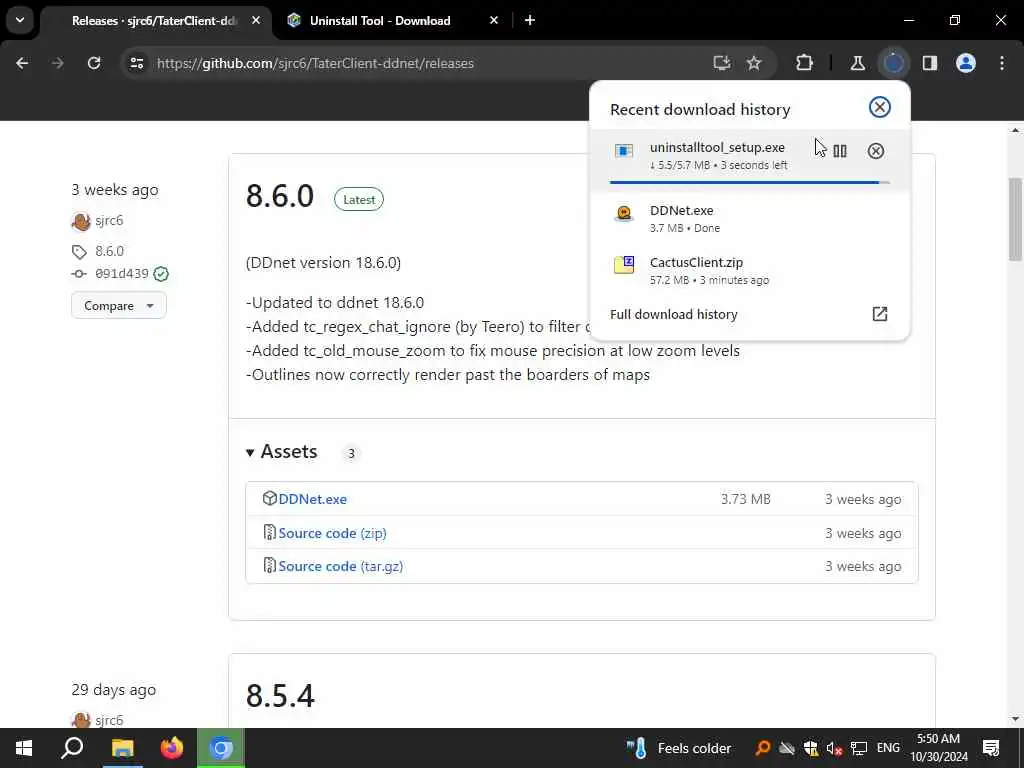Open Chrome Labs flask icon
1024x768 pixels.
point(857,63)
